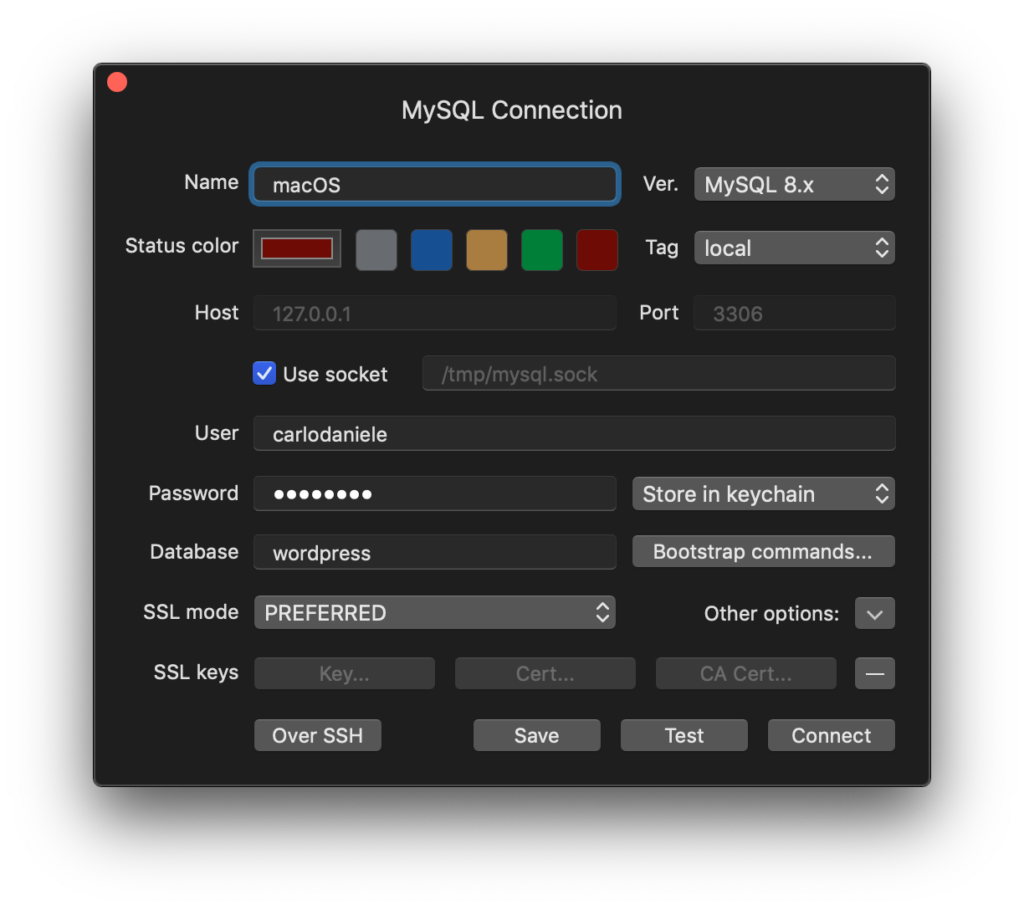Click the Connect button
The height and width of the screenshot is (910, 1024).
coord(831,736)
